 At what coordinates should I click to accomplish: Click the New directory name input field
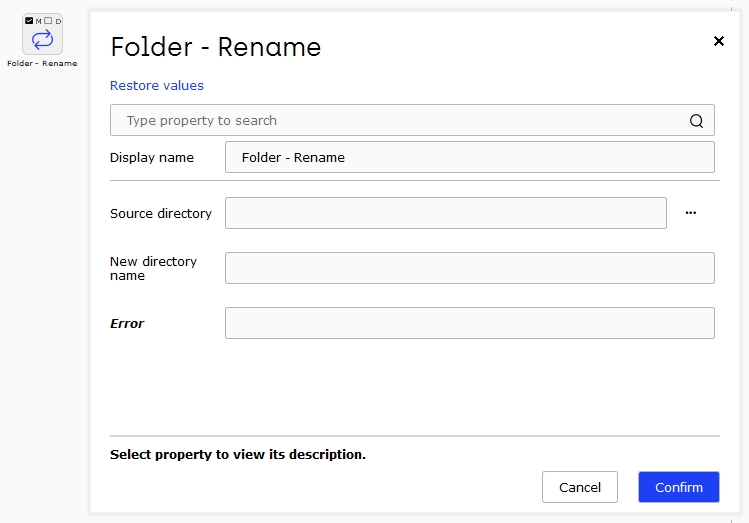pos(470,268)
